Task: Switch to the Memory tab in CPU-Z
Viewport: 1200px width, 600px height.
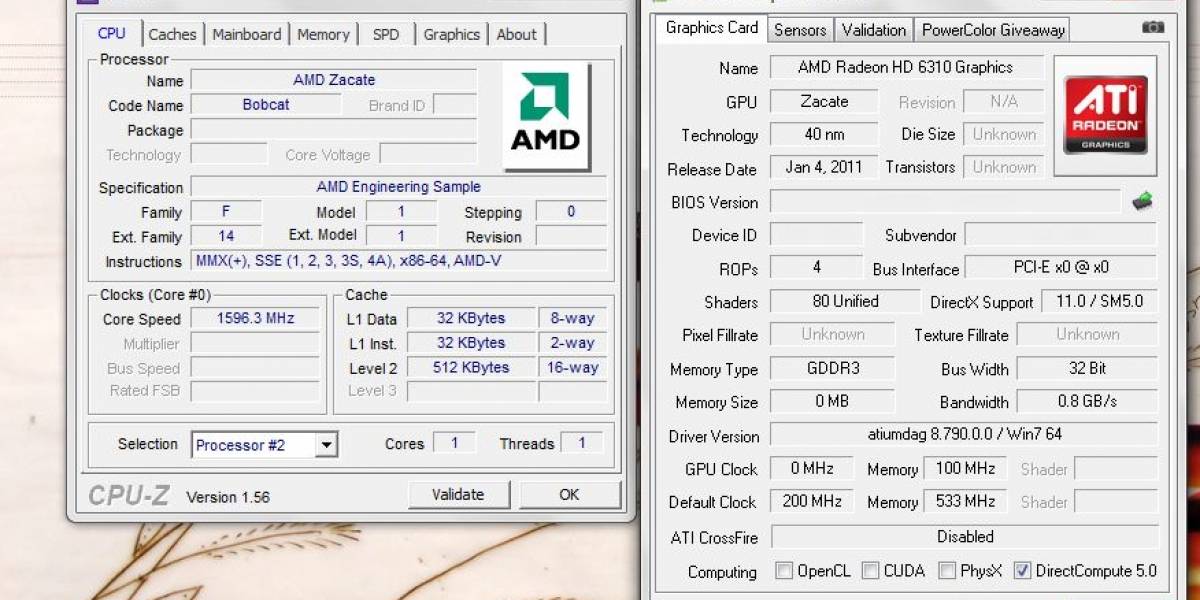Action: click(323, 34)
